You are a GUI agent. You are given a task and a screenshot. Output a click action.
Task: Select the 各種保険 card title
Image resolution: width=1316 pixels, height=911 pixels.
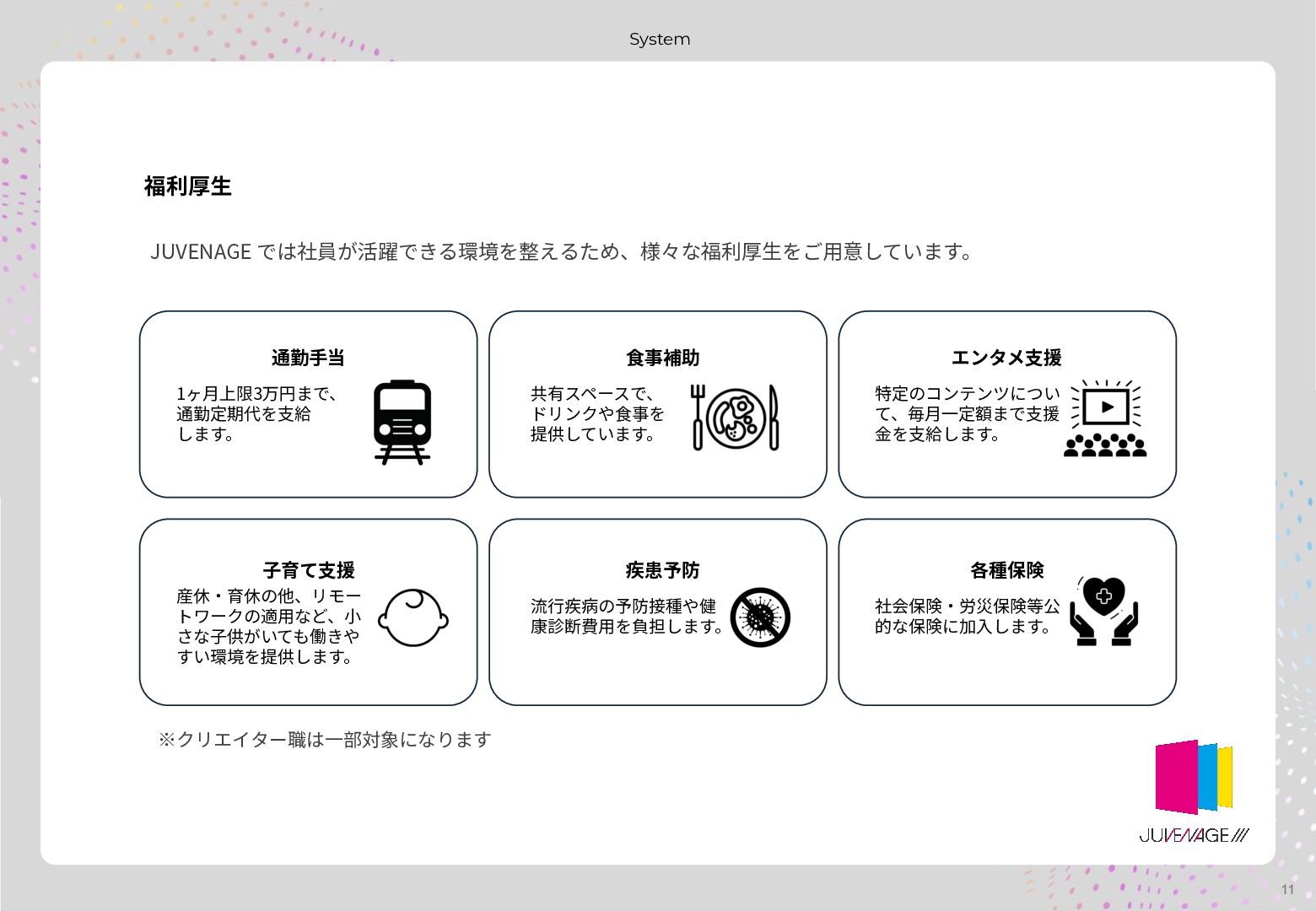click(x=1006, y=570)
